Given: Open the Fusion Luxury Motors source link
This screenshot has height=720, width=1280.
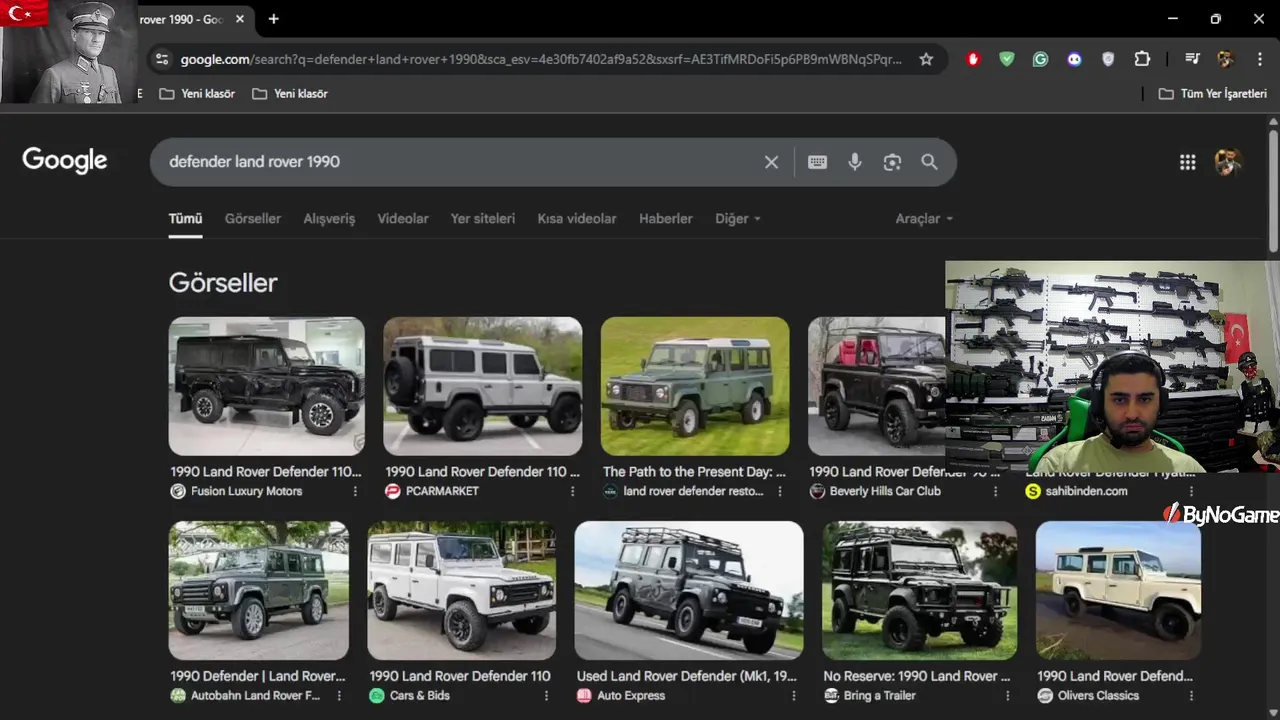Looking at the screenshot, I should coord(236,491).
